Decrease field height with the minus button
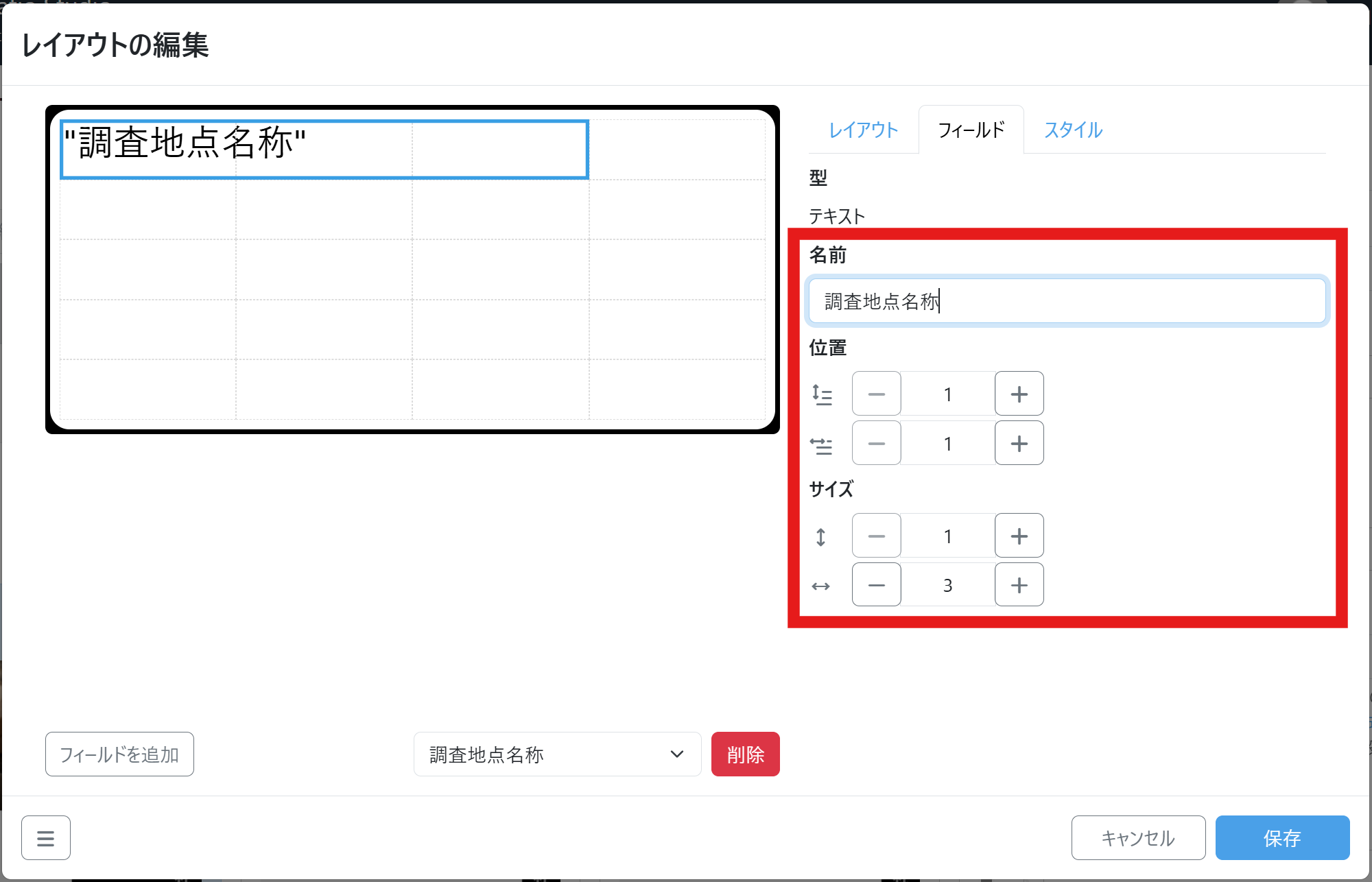Viewport: 1372px width, 882px height. [x=876, y=536]
